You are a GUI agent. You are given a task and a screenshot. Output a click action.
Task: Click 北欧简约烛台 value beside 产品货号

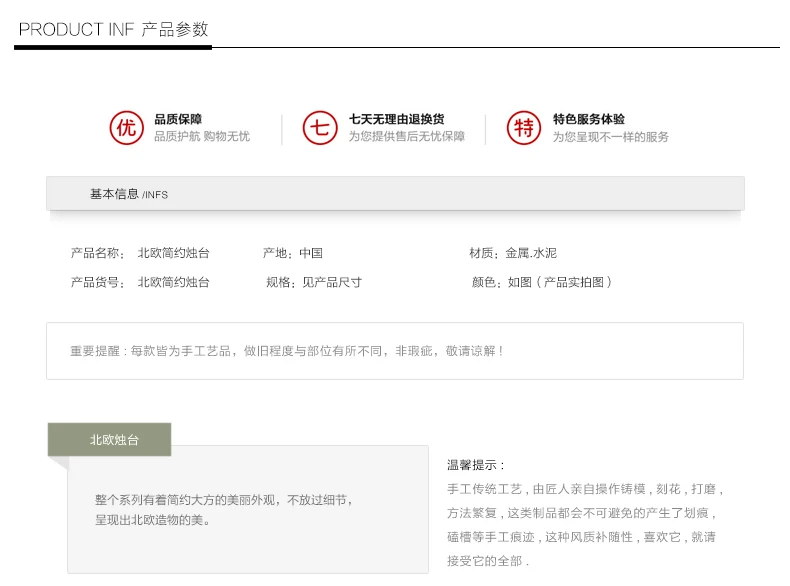click(x=174, y=282)
